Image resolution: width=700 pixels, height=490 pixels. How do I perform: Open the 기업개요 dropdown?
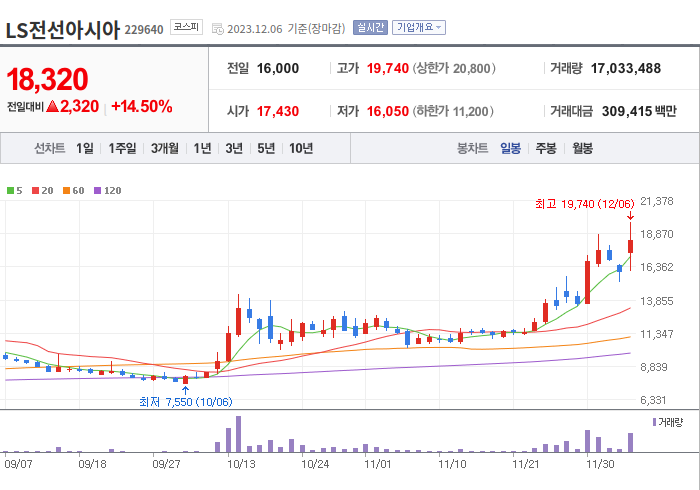[419, 28]
